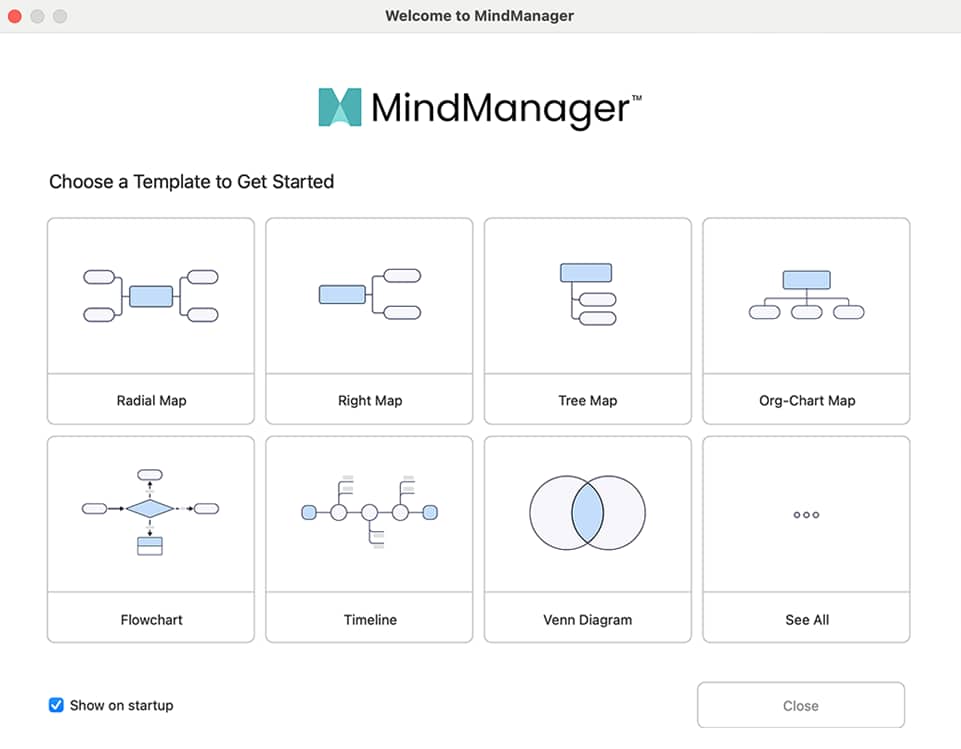The image size is (961, 749).
Task: Select the Flowchart template diagram
Action: [150, 512]
